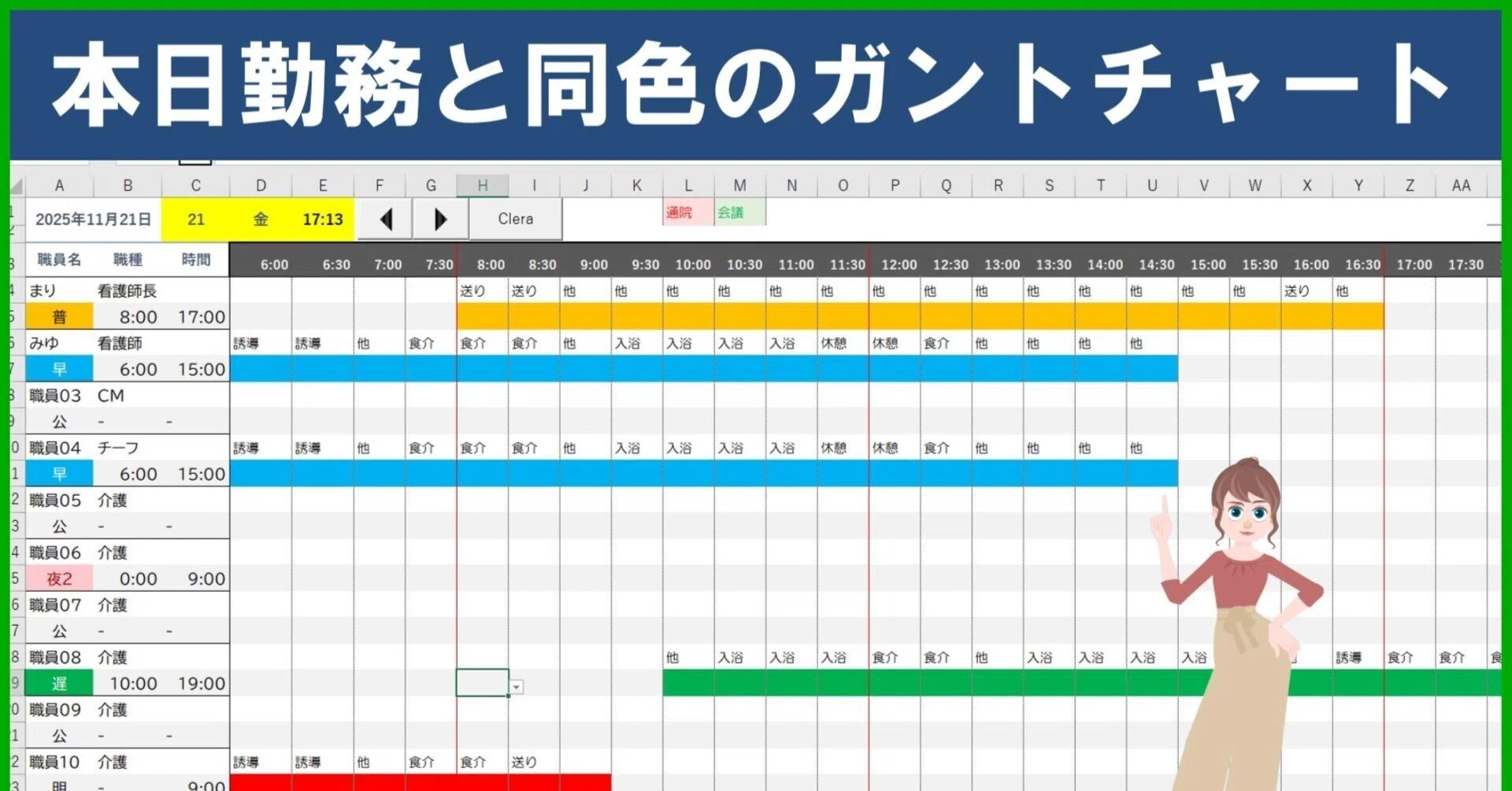Select column header C

pyautogui.click(x=195, y=186)
